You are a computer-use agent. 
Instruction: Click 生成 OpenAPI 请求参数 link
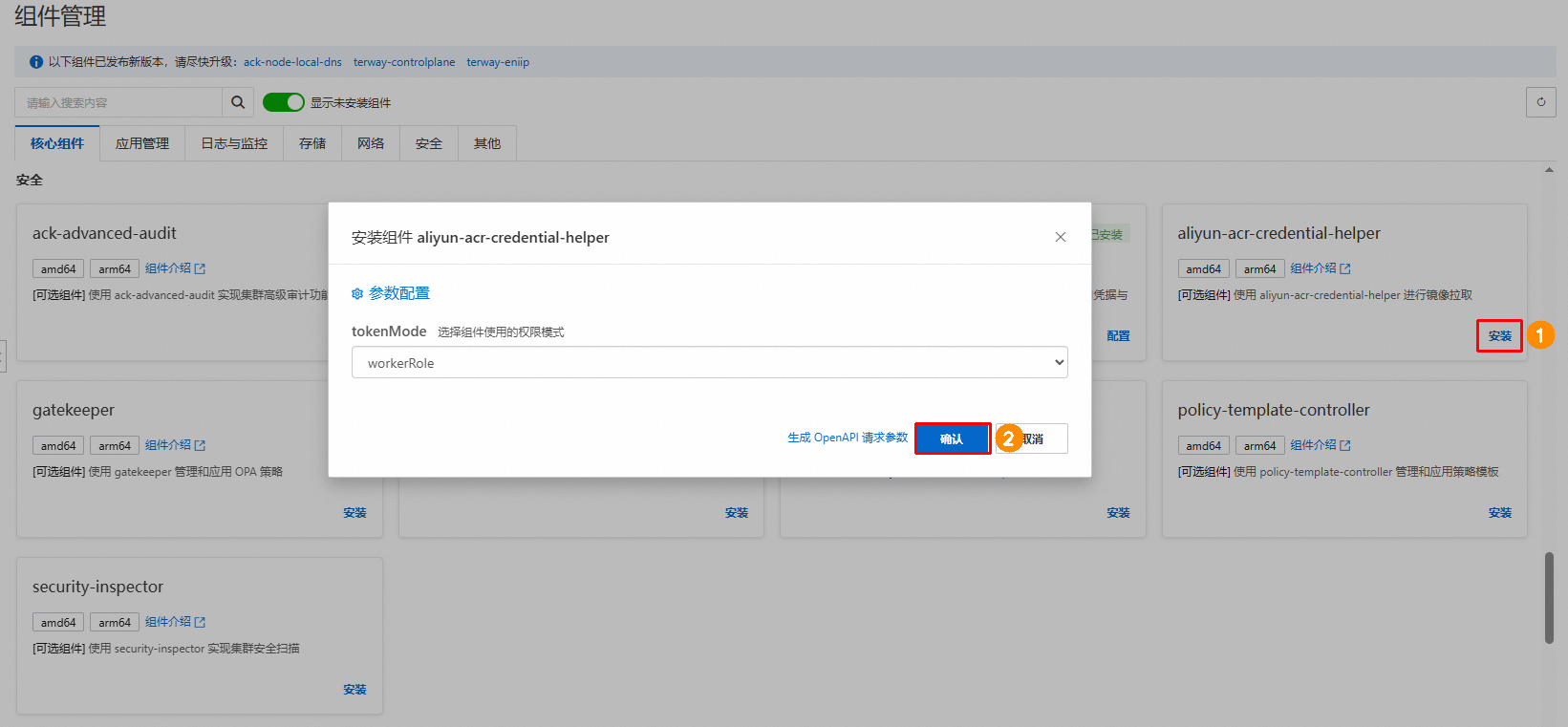[848, 438]
